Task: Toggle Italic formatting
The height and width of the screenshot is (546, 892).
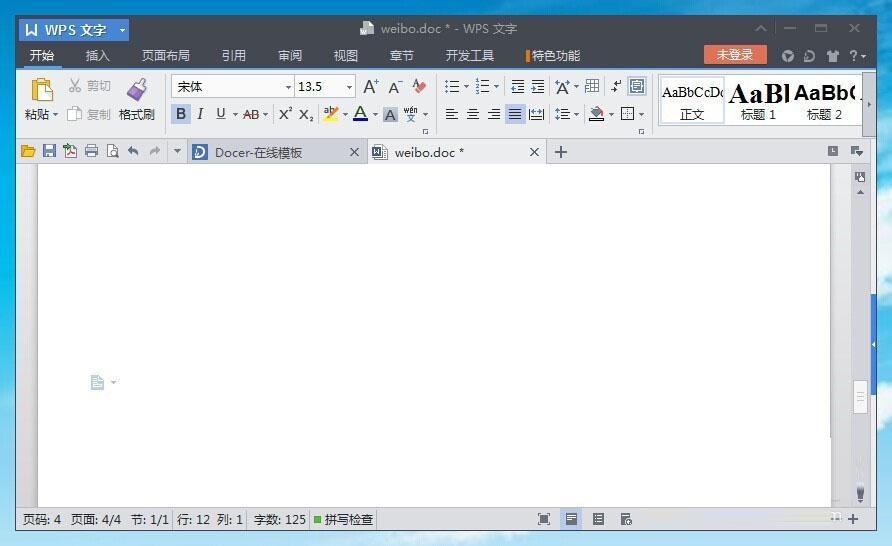Action: pyautogui.click(x=200, y=114)
